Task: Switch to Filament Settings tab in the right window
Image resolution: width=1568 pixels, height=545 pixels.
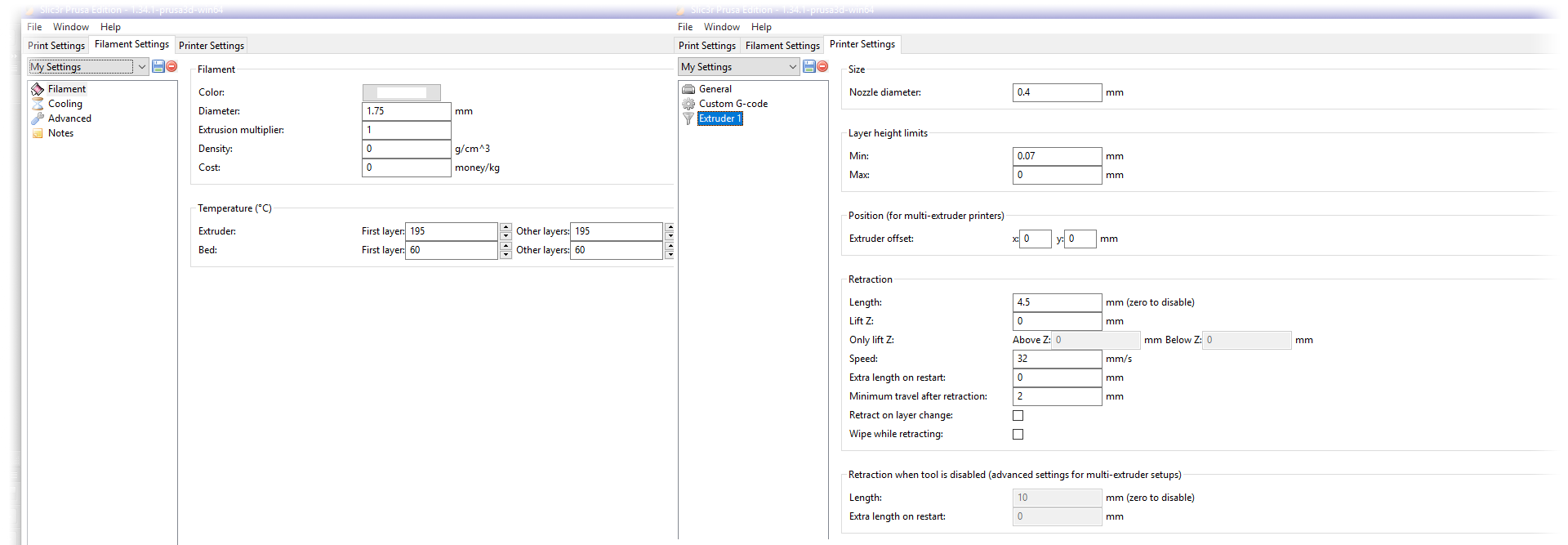Action: point(782,46)
